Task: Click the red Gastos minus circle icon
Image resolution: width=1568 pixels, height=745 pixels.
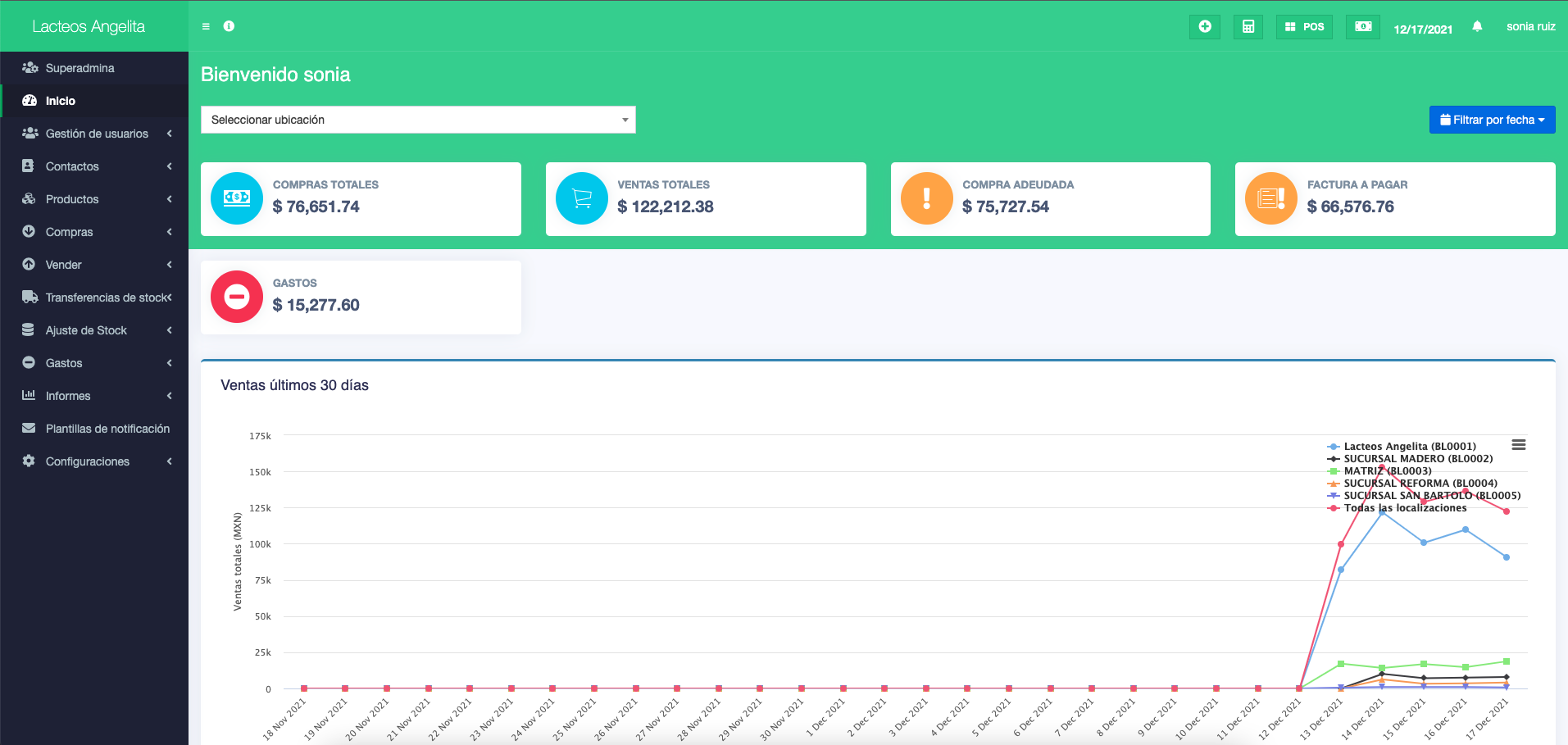Action: 237,297
